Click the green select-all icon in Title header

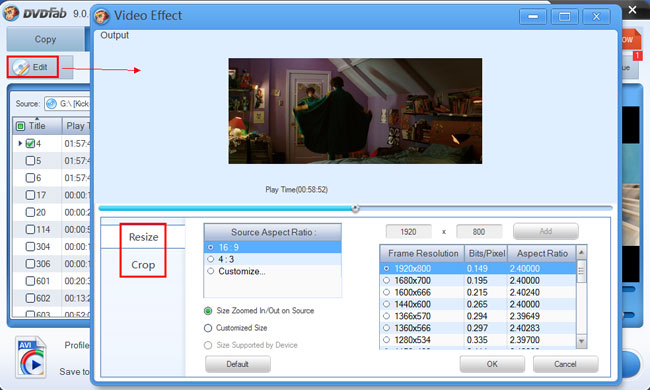20,126
